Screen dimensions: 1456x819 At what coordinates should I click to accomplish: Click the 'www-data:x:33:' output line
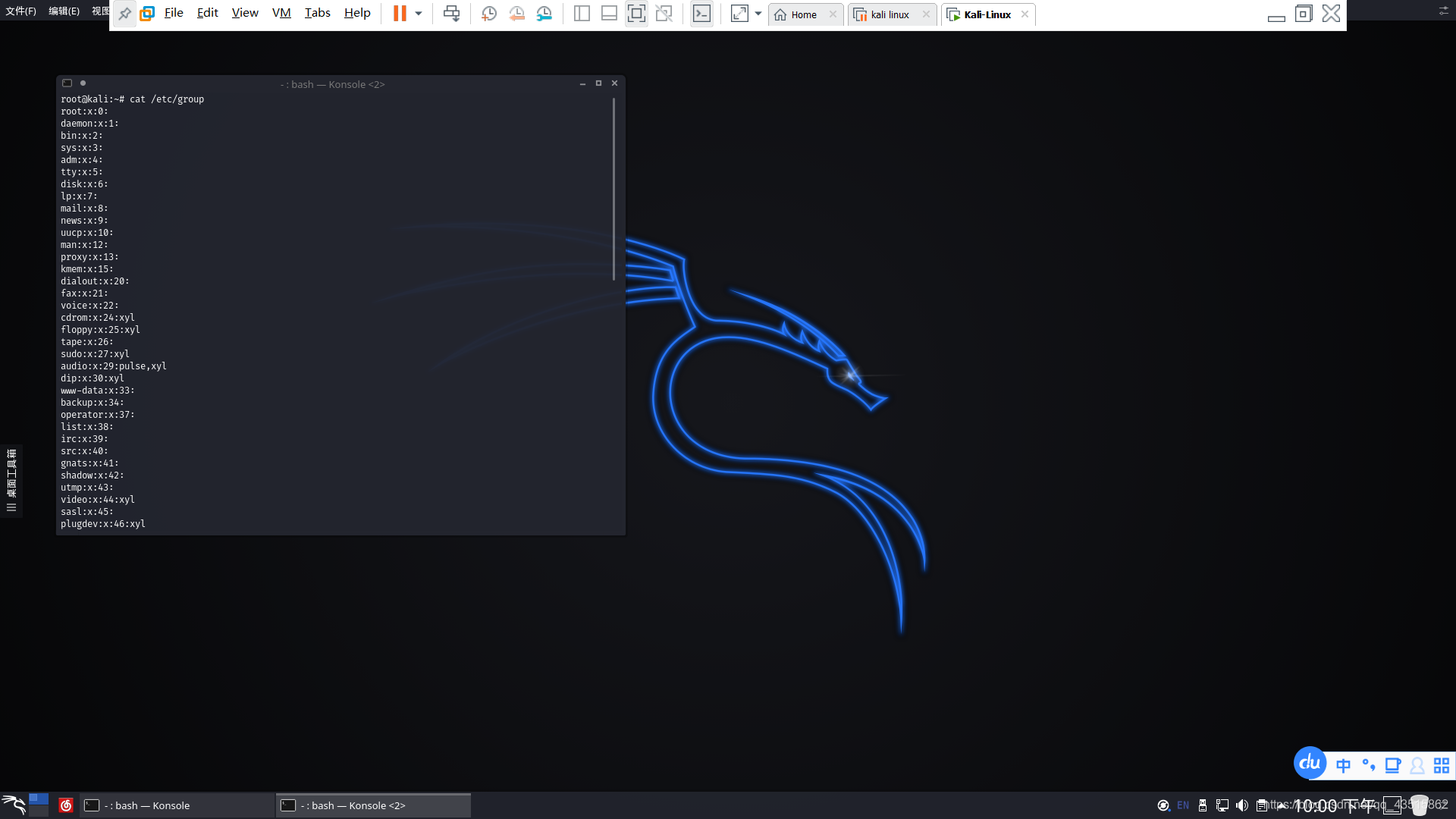point(97,391)
